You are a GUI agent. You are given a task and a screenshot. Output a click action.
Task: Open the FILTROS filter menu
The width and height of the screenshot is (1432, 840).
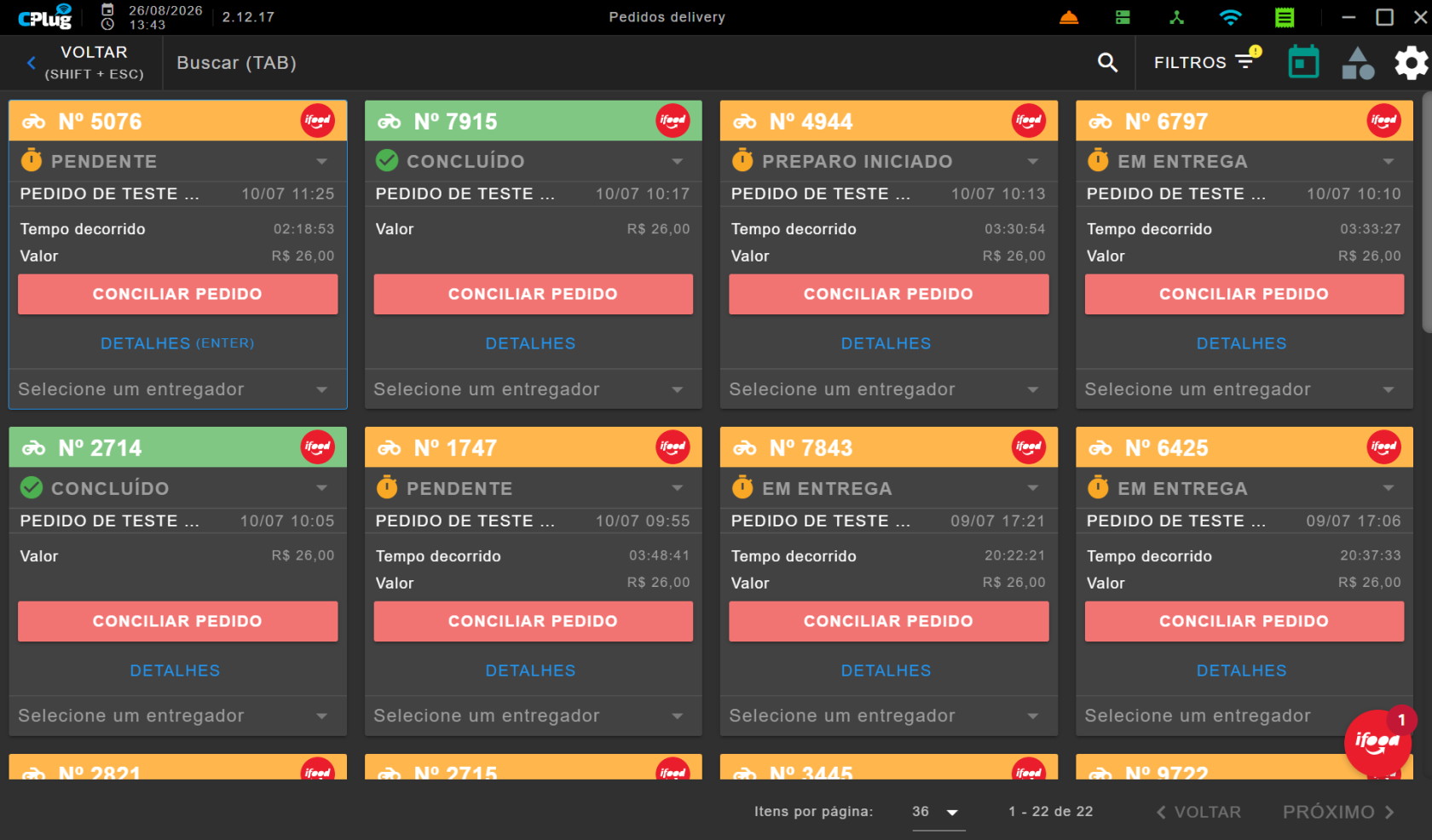[1205, 62]
